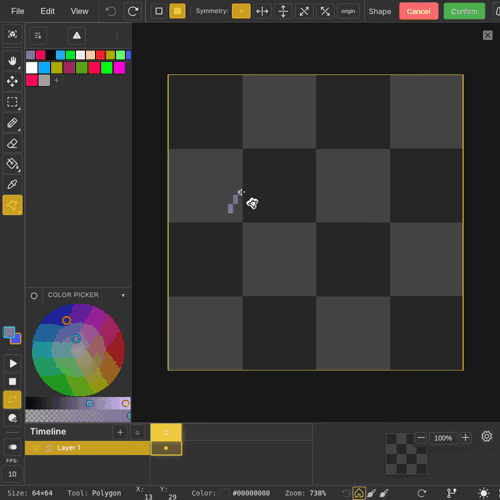Open the File menu
The width and height of the screenshot is (500, 500).
point(18,11)
